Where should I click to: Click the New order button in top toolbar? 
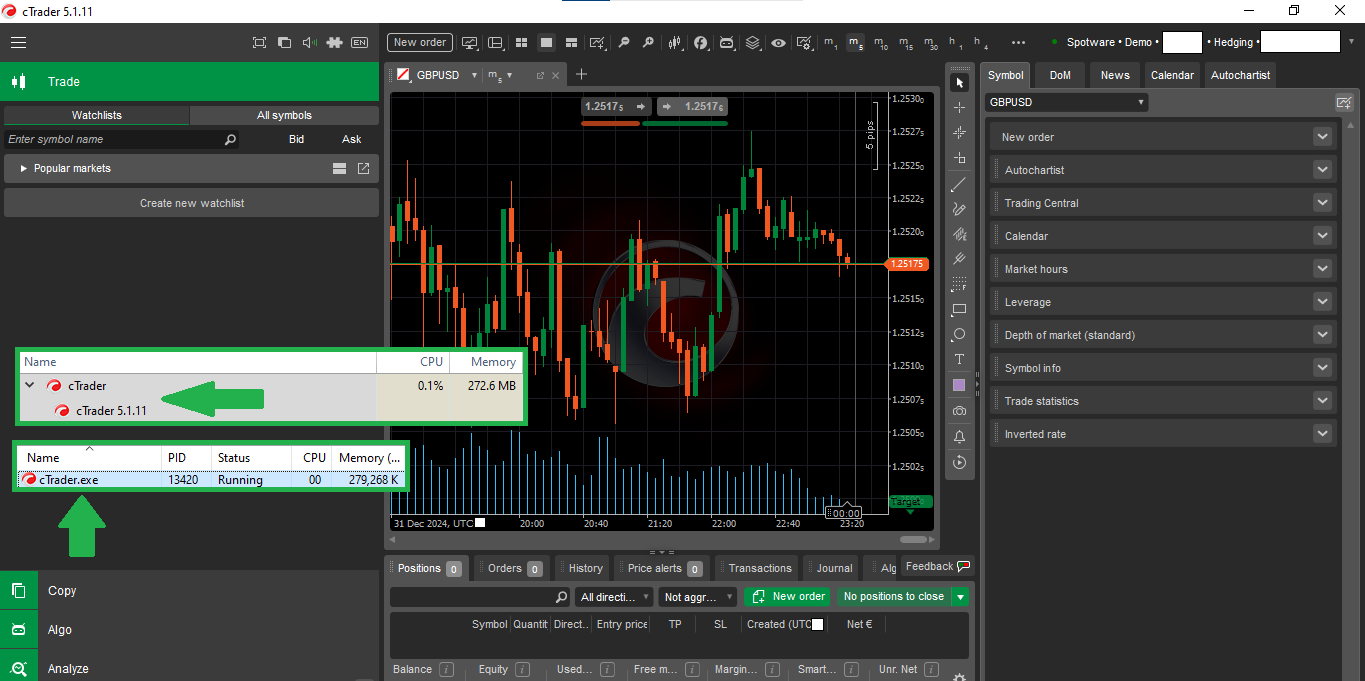[x=420, y=42]
